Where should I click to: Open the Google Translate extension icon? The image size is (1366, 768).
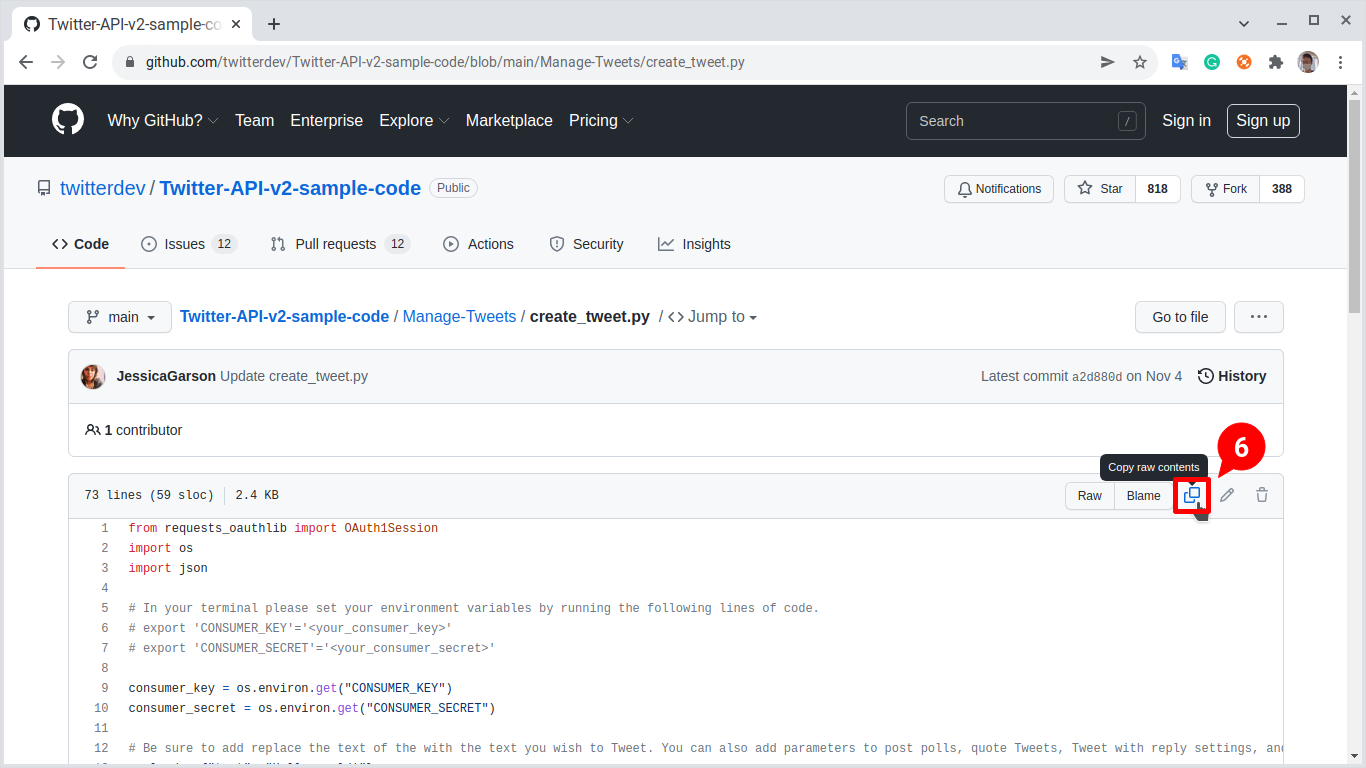pos(1179,62)
